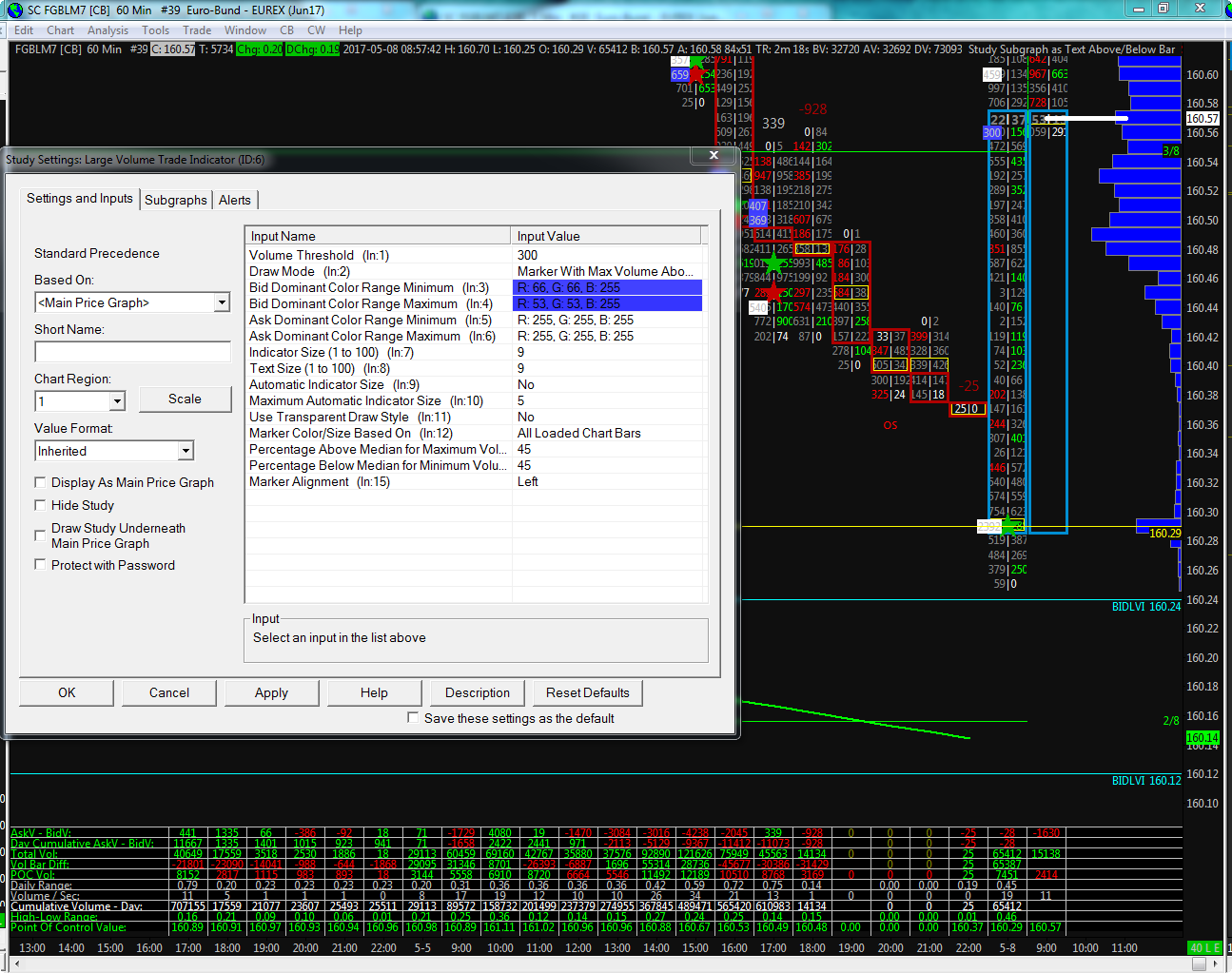Select Bid Dominant Color Range Minimum color value
Image resolution: width=1232 pixels, height=973 pixels.
coord(607,287)
